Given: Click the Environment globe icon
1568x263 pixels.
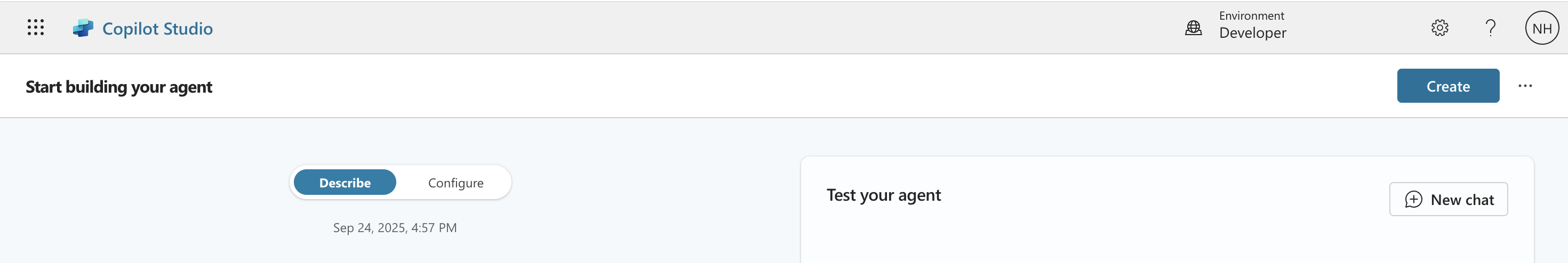Looking at the screenshot, I should (x=1193, y=28).
